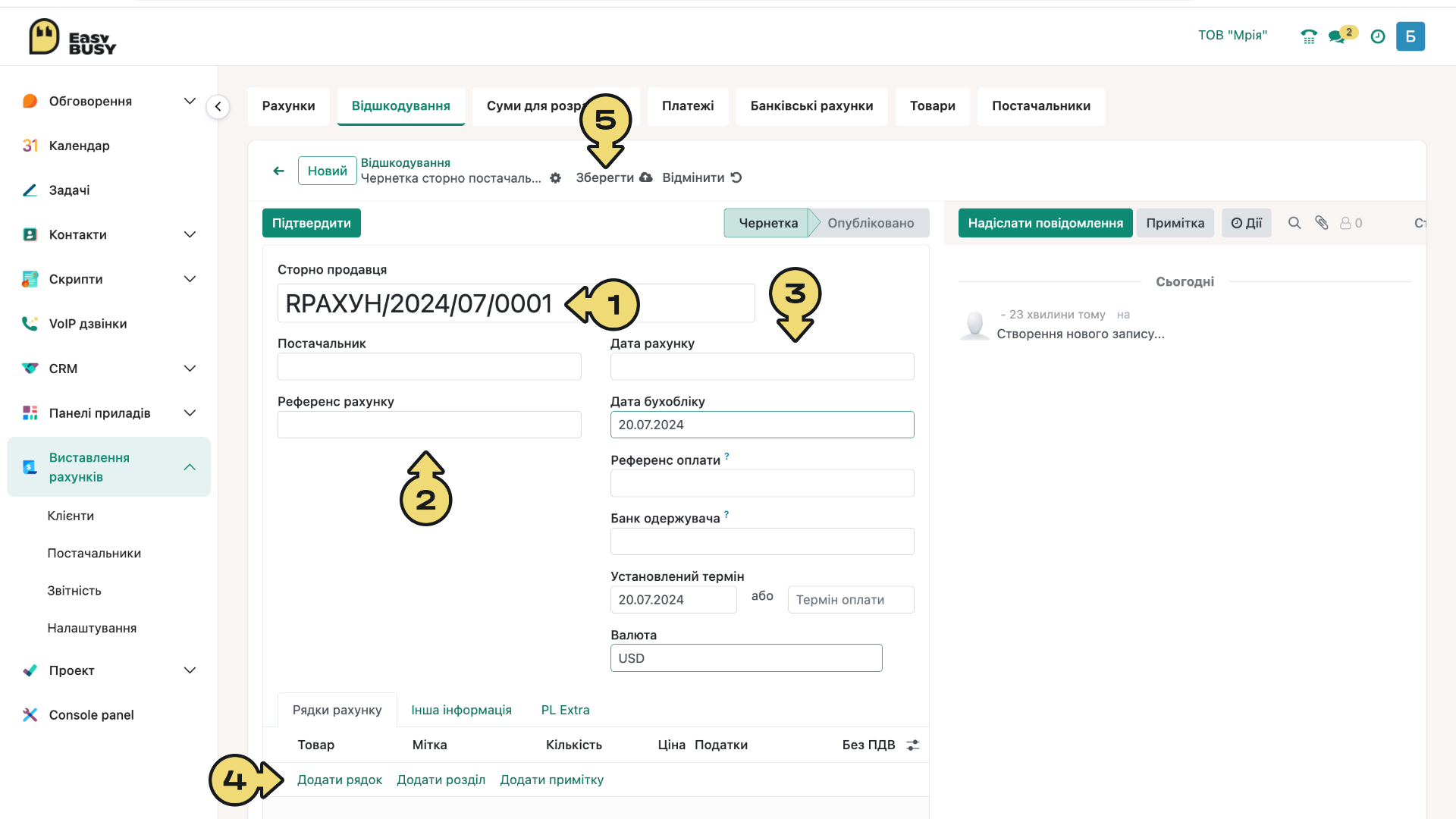This screenshot has width=1456, height=819.
Task: Open Клієнти submenu item
Action: point(71,516)
